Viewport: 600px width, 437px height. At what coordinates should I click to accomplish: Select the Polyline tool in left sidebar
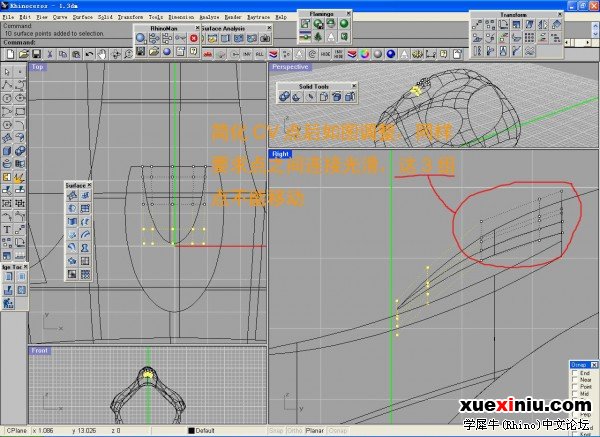click(7, 85)
